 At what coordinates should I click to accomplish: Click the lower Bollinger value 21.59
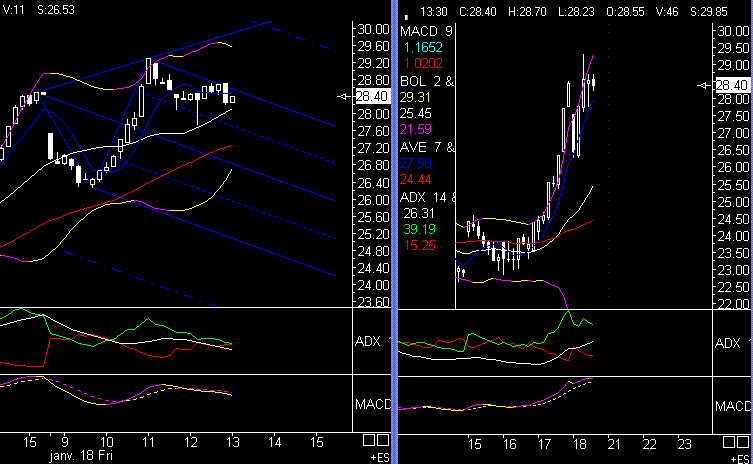point(415,129)
